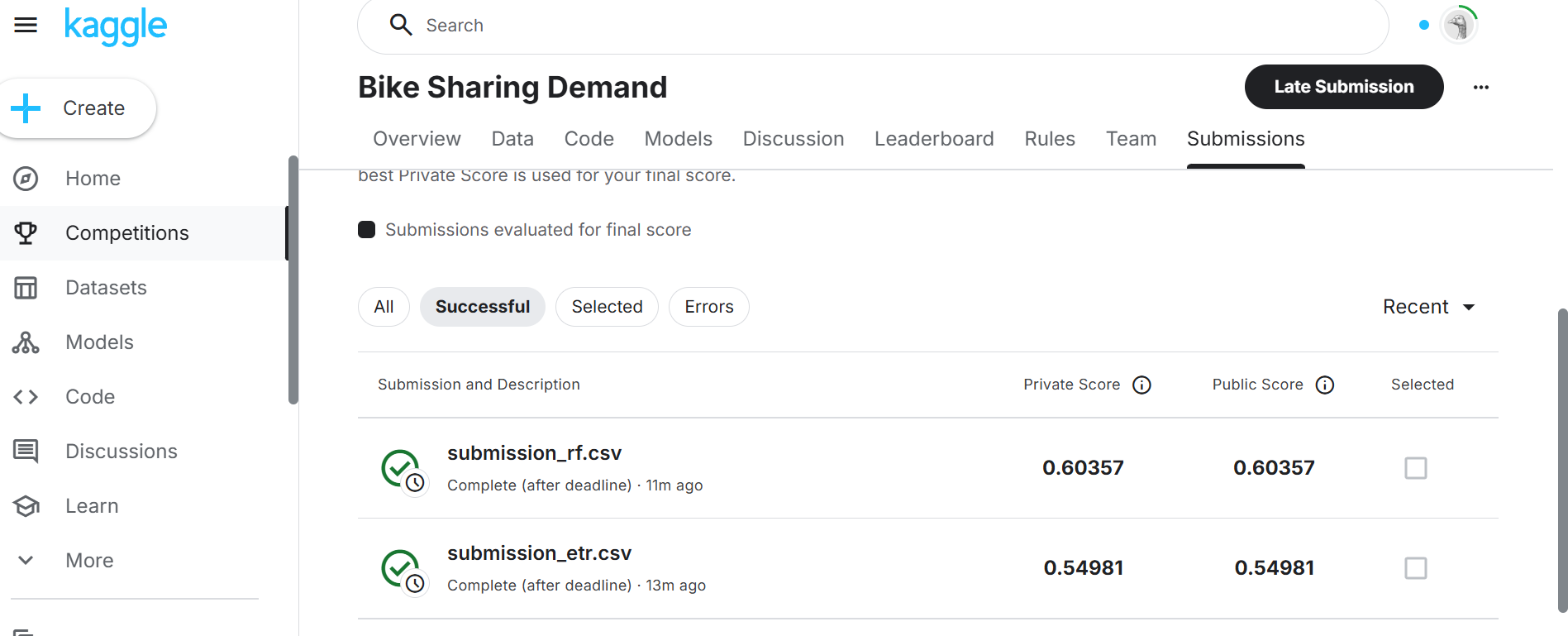Open Competitions via the trophy icon
The image size is (1568, 636).
pos(26,233)
